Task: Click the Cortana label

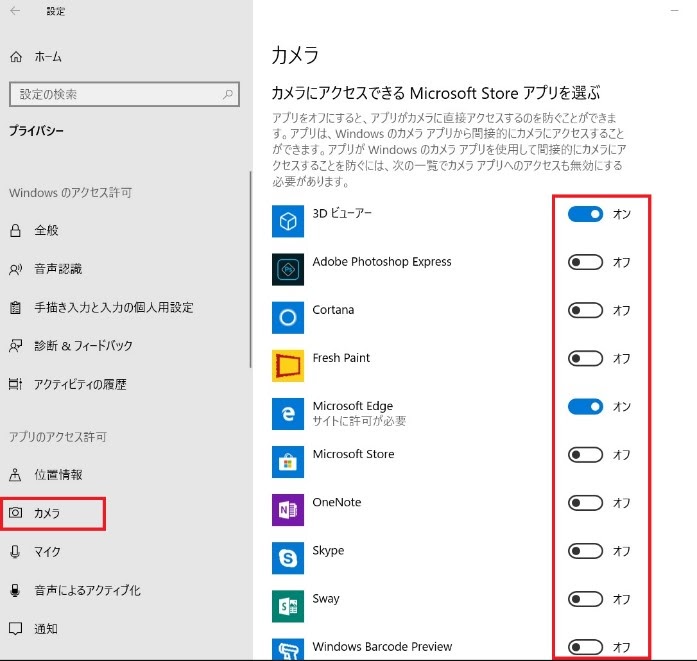Action: [333, 310]
